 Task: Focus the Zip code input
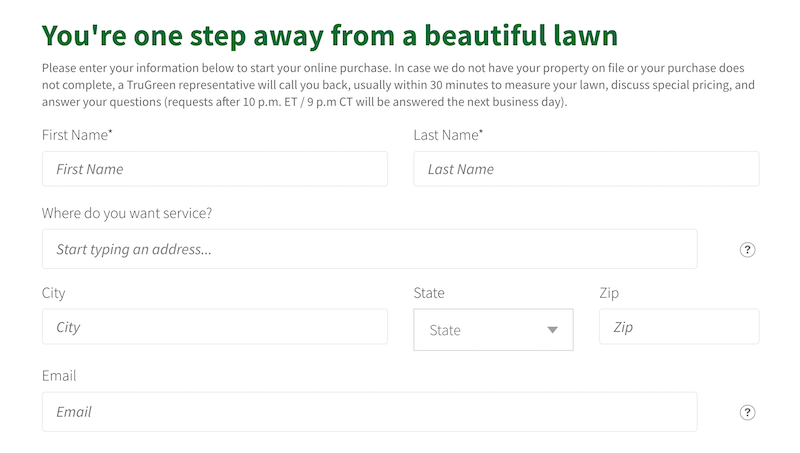[678, 327]
